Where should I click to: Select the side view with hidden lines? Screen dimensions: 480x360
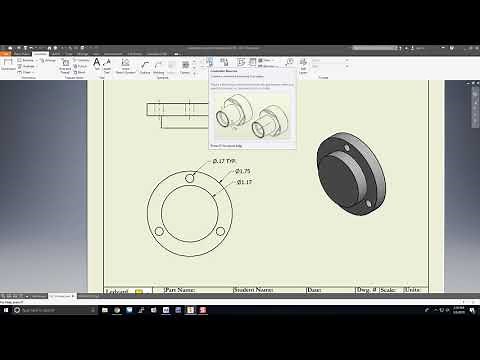point(177,114)
